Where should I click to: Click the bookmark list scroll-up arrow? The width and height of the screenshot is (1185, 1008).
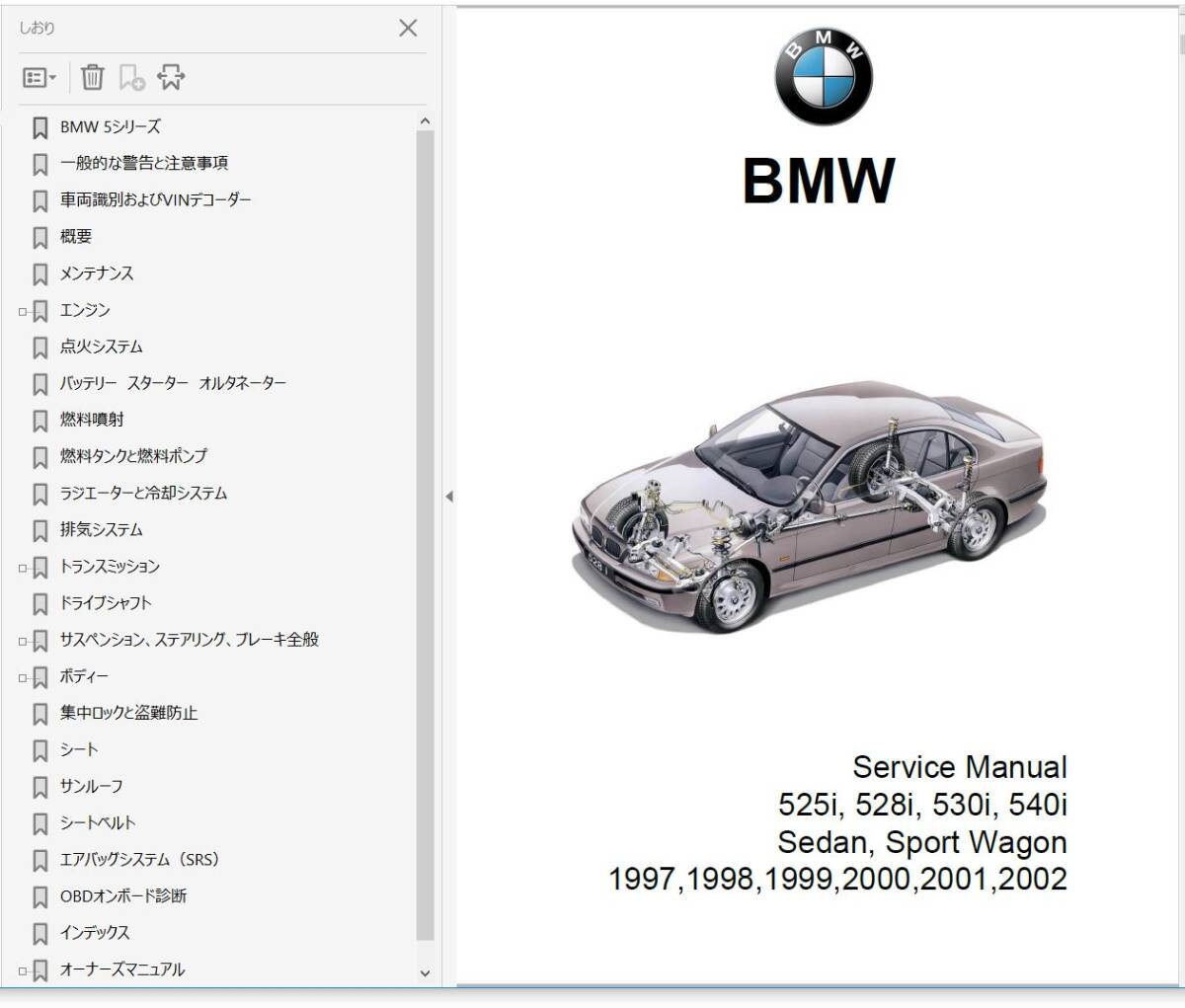(426, 121)
